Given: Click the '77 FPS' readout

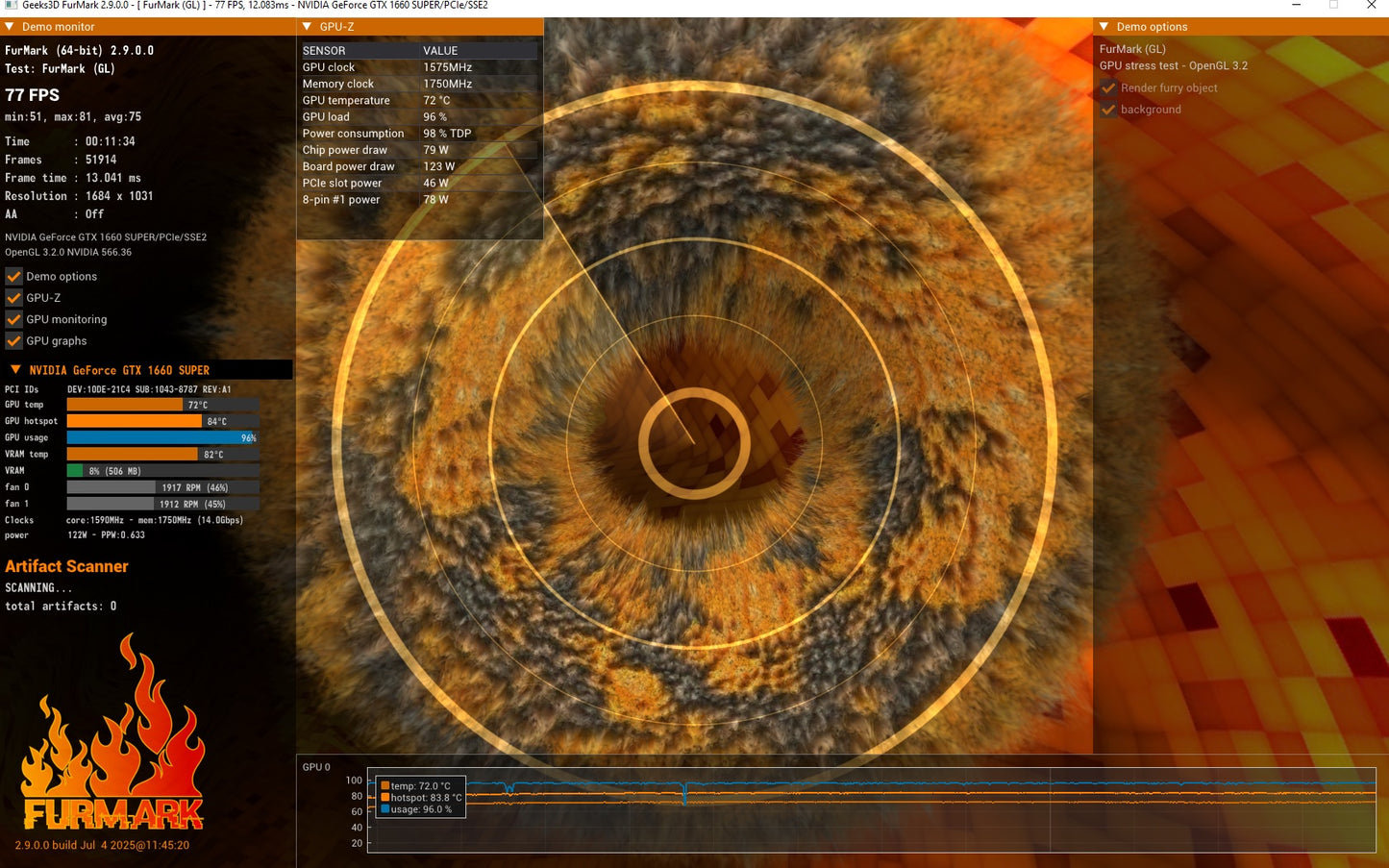Looking at the screenshot, I should pos(32,95).
